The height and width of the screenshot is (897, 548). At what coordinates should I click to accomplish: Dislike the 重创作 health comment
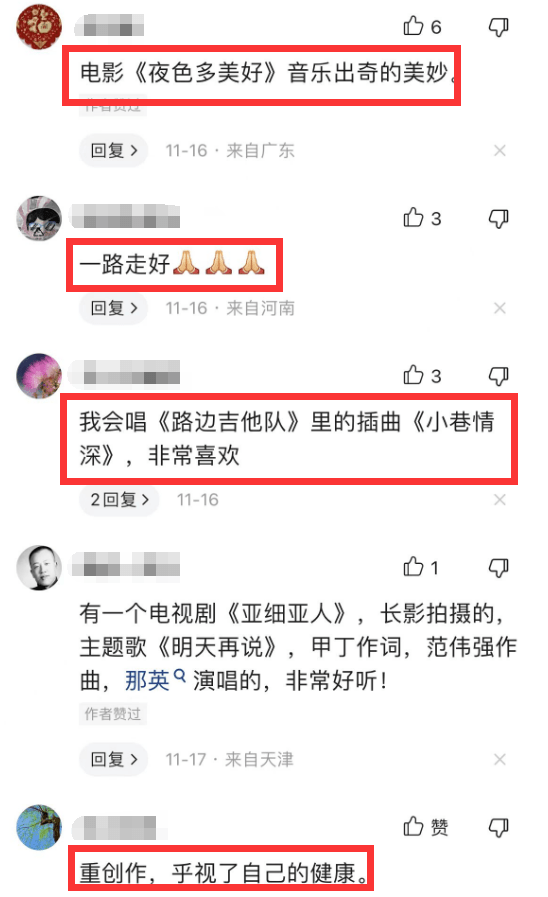pyautogui.click(x=498, y=827)
